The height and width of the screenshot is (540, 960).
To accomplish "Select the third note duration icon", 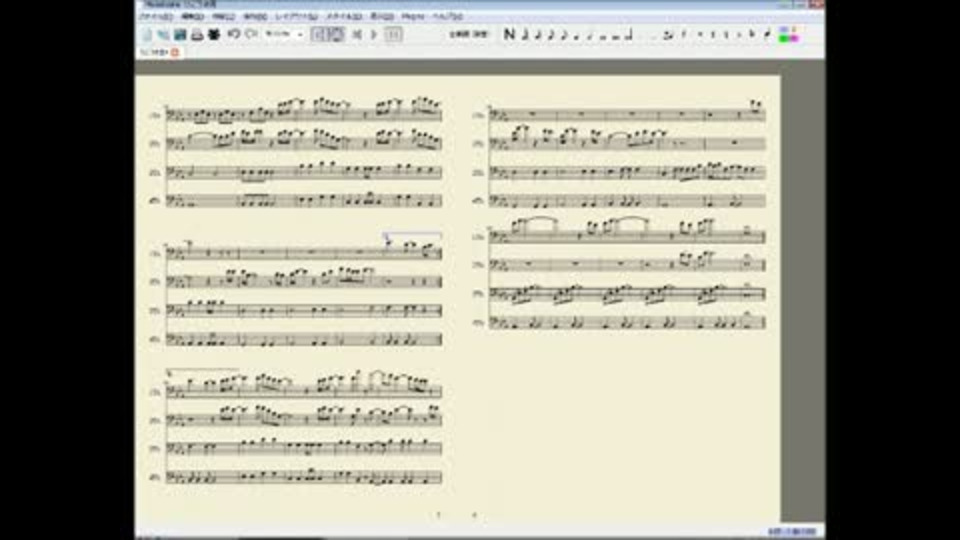I will 551,34.
